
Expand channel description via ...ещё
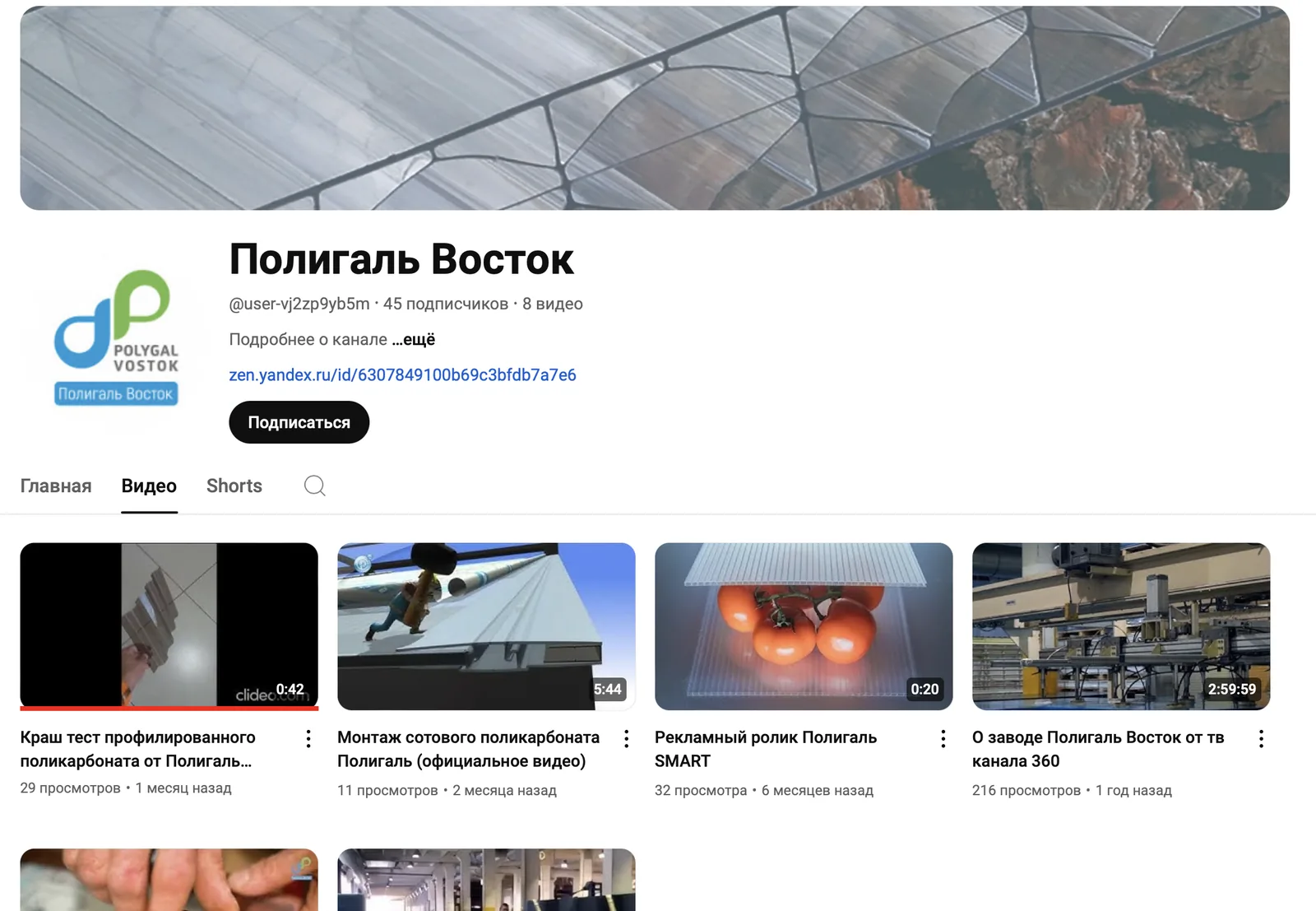coord(414,339)
